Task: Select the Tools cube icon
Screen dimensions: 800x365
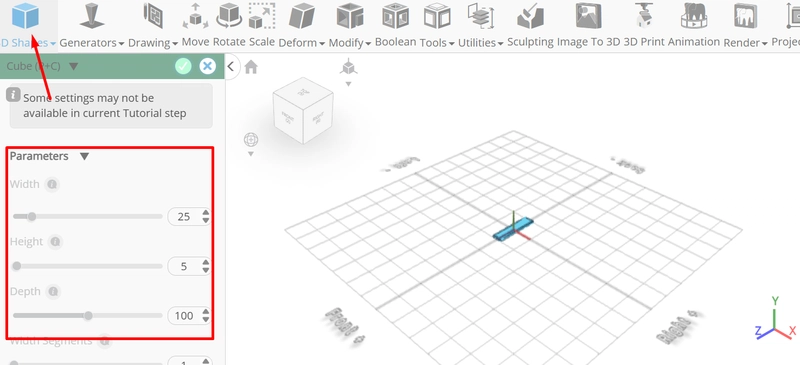Action: (437, 16)
